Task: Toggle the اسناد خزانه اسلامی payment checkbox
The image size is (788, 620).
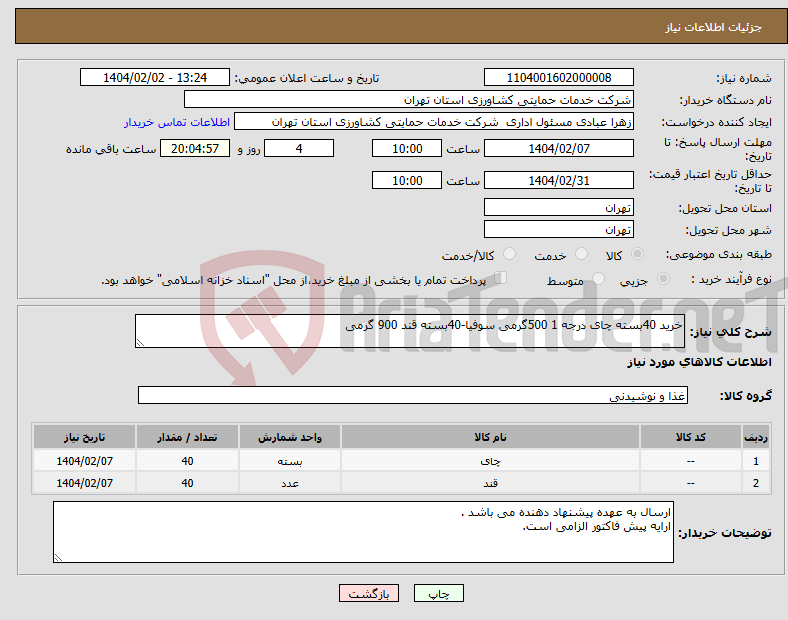Action: [x=501, y=278]
